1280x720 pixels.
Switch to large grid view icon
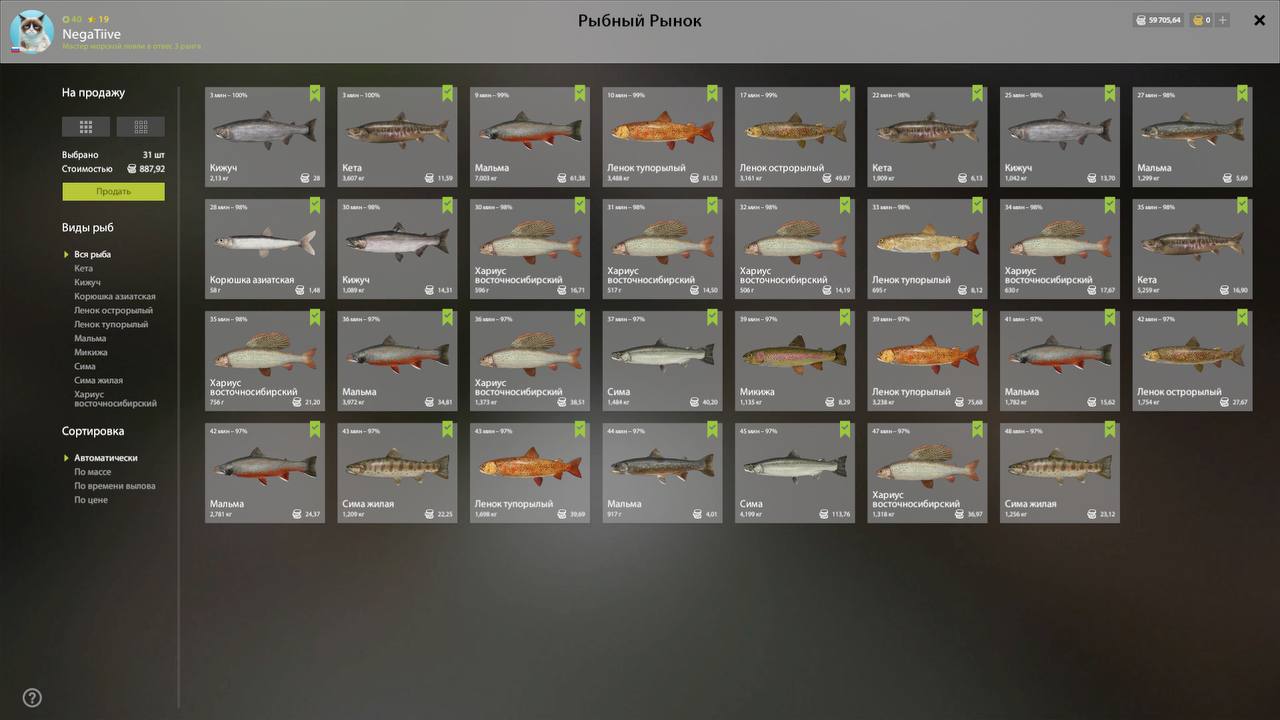point(86,127)
